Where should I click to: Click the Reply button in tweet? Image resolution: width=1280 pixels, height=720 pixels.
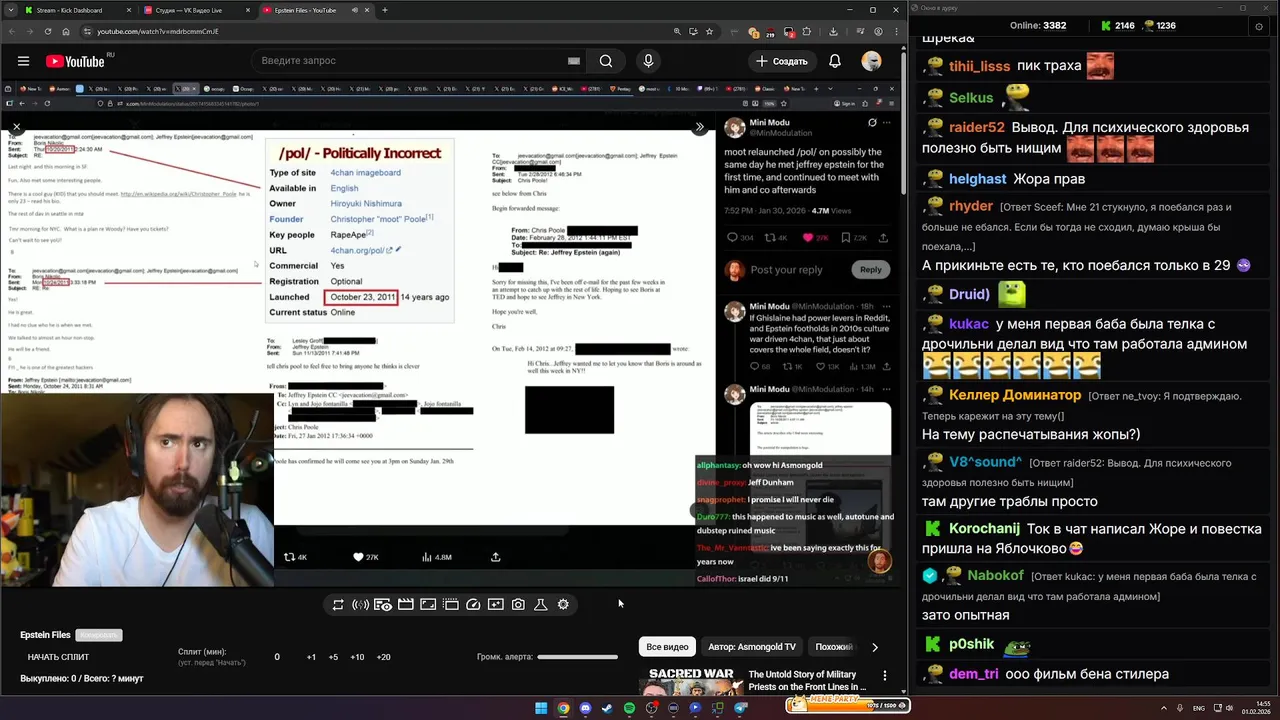point(871,269)
